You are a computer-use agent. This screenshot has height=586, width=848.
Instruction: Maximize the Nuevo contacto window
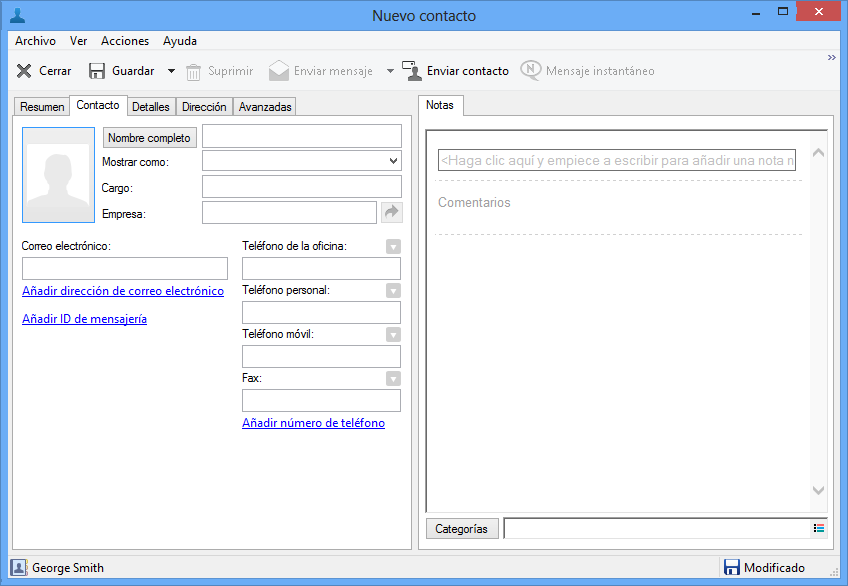pyautogui.click(x=783, y=11)
